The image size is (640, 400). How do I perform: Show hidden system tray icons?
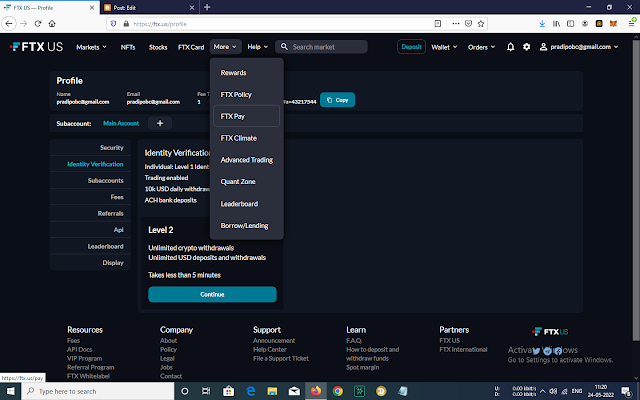tap(542, 391)
